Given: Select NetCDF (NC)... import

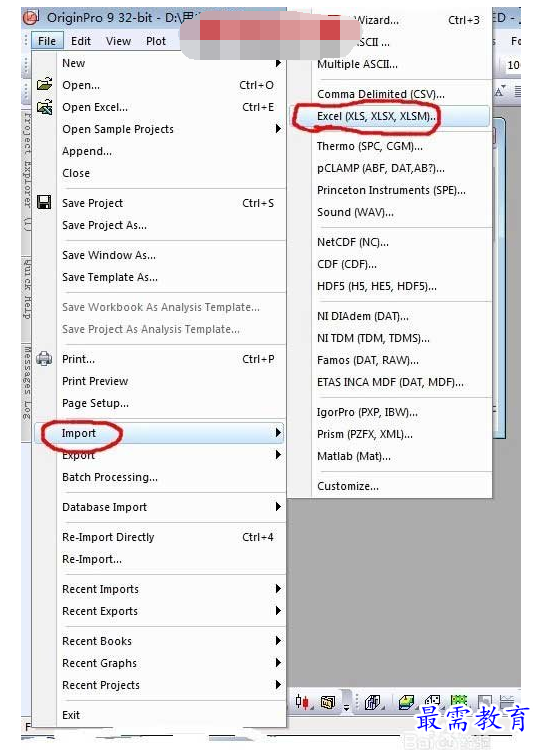Looking at the screenshot, I should pos(391,243).
